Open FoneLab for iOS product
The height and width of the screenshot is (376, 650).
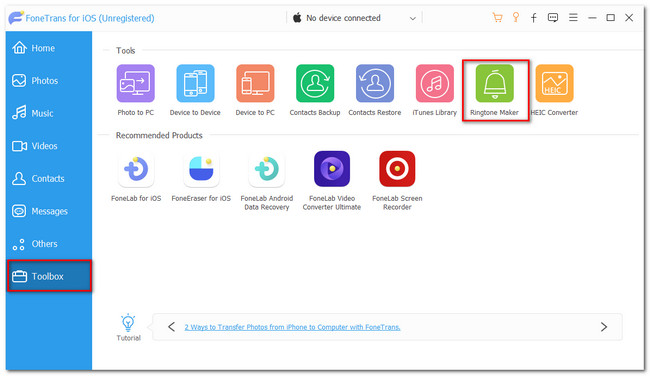(136, 169)
